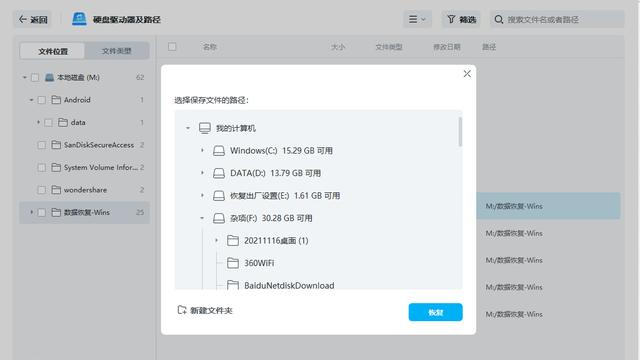Select the BaiduNetdiskDownload folder
Screen dimensions: 640x360
click(289, 286)
